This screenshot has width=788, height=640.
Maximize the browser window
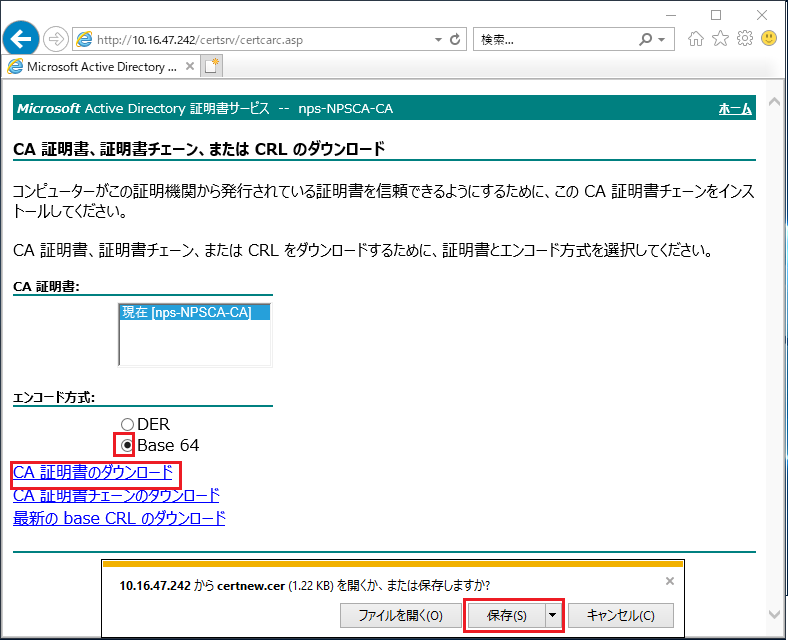click(716, 15)
